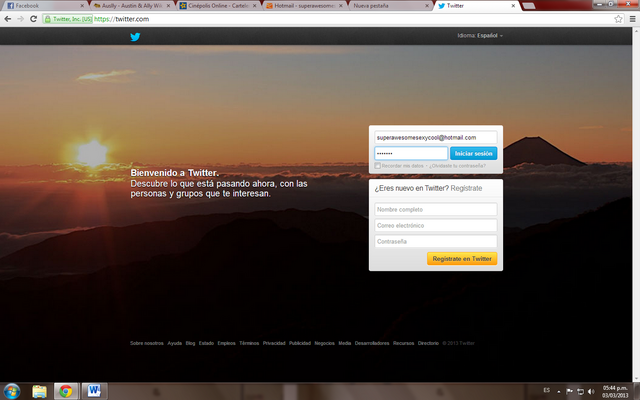
Task: Close the Hotmail tab
Action: [x=341, y=6]
